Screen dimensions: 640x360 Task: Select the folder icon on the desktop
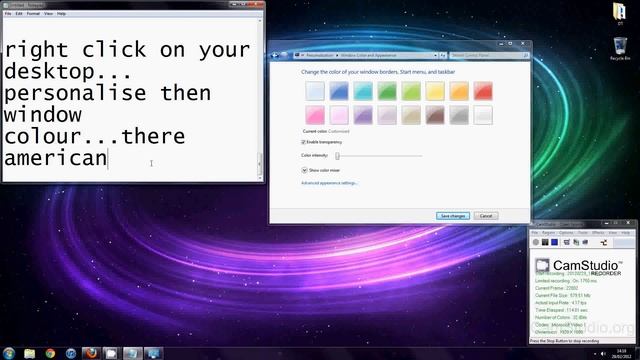(x=620, y=13)
